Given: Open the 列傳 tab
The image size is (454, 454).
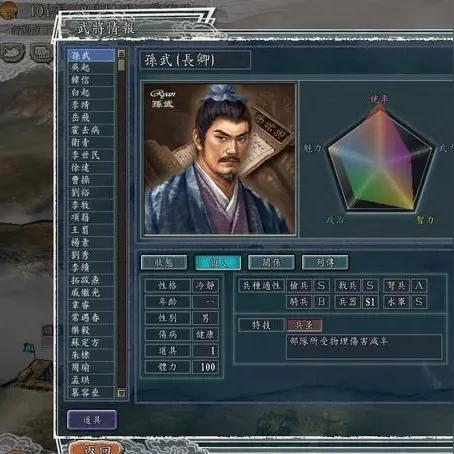Looking at the screenshot, I should (x=325, y=262).
